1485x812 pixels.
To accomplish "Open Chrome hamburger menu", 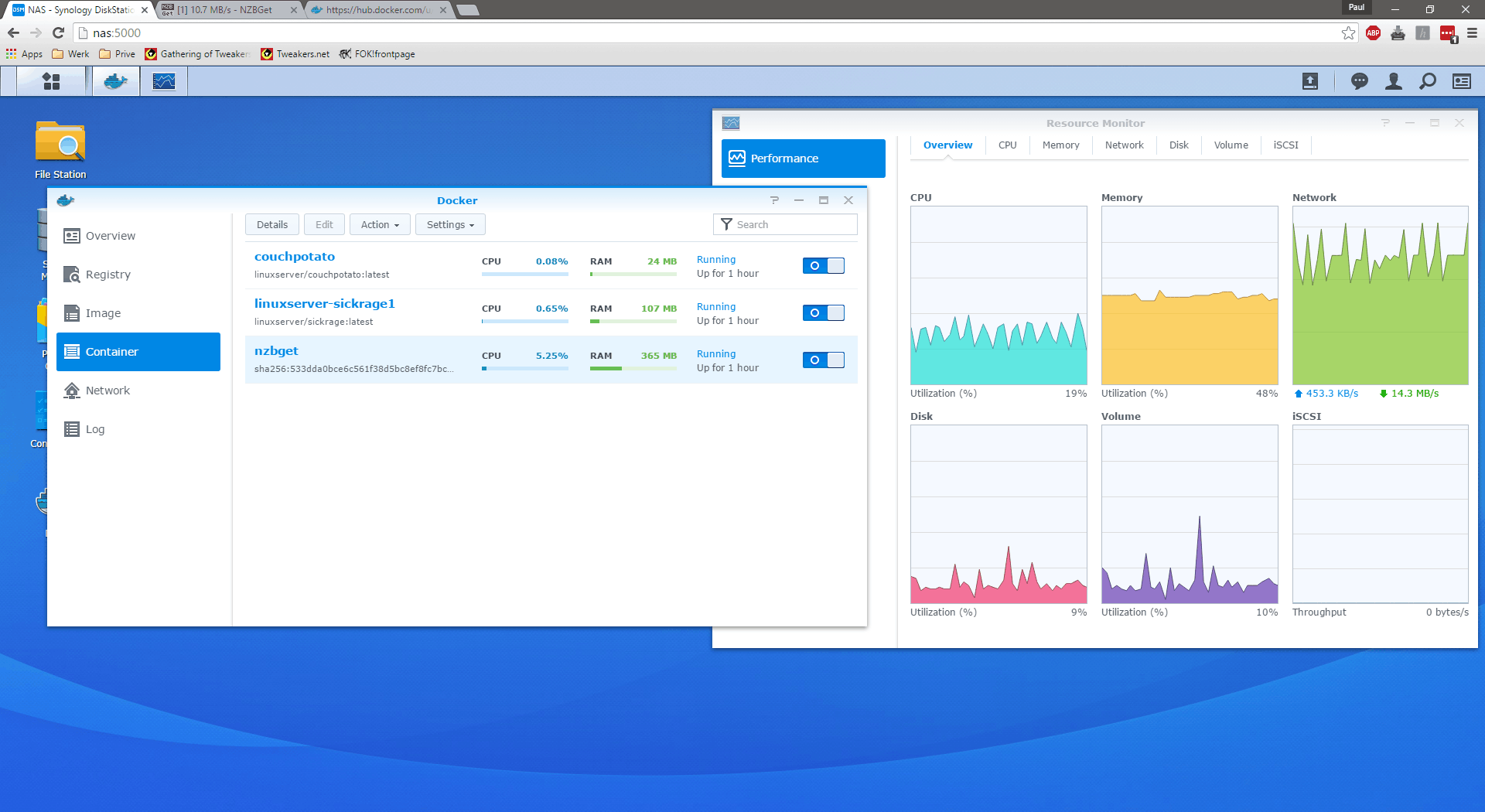I will coord(1472,32).
